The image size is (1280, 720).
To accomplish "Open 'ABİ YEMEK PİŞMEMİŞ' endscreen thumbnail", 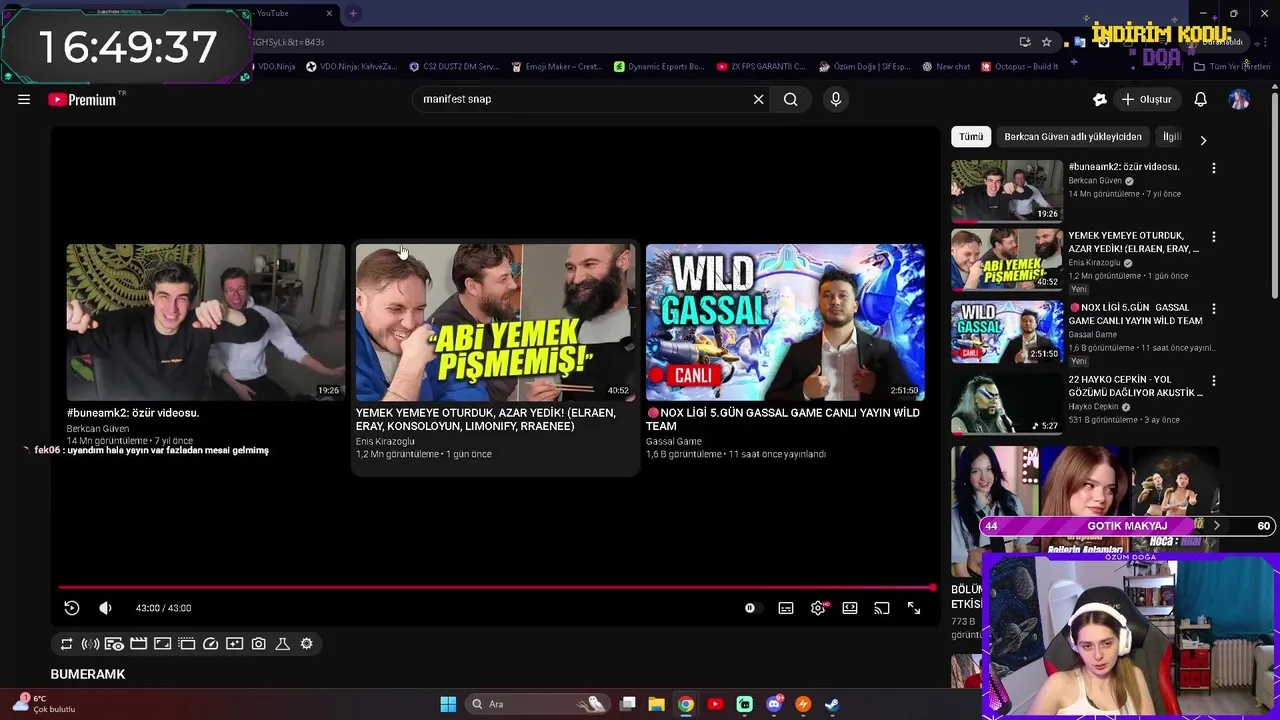I will [495, 322].
